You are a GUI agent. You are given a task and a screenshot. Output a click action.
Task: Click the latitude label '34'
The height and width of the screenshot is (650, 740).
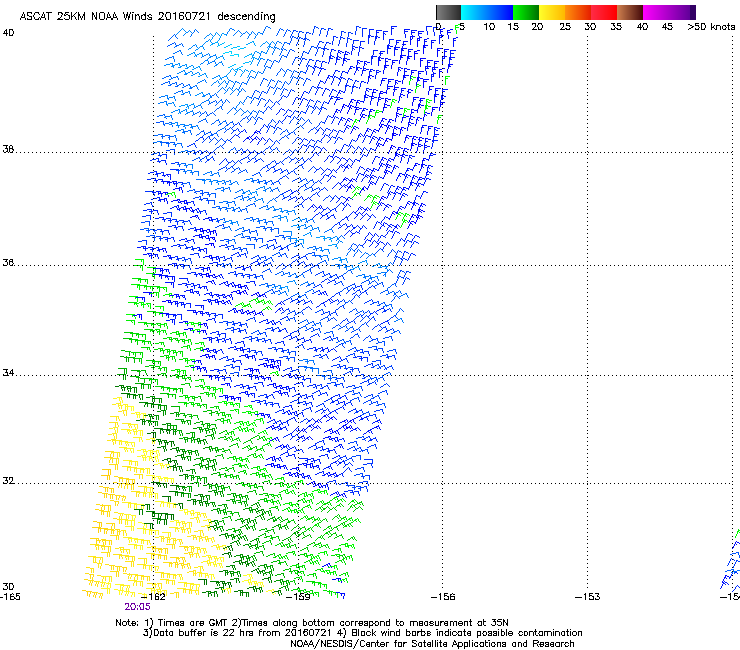coord(8,373)
